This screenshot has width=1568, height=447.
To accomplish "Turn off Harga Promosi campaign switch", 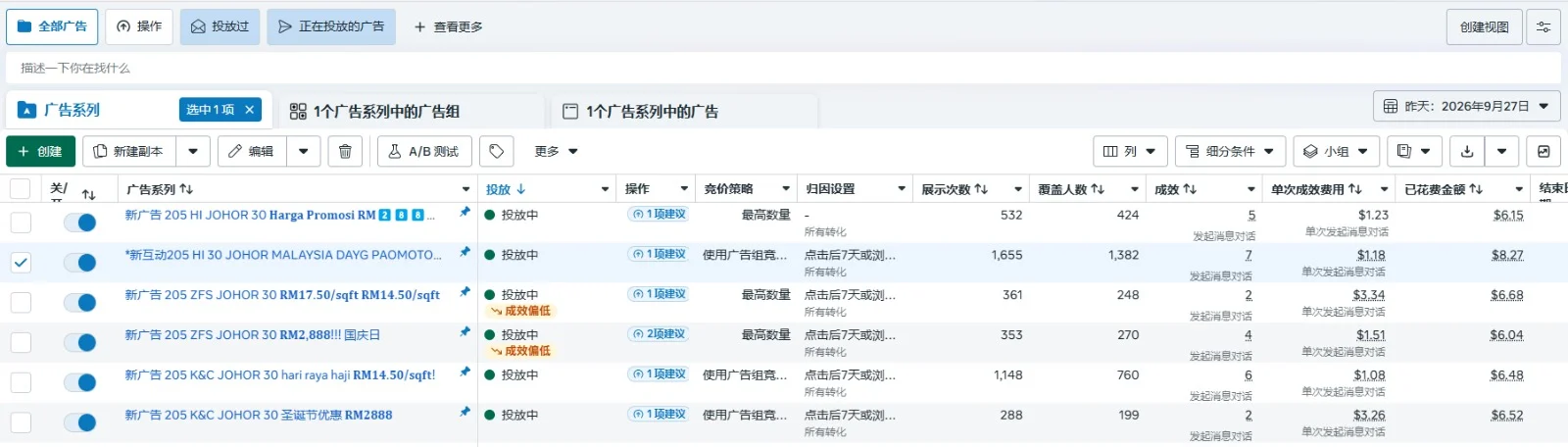I will (x=80, y=223).
